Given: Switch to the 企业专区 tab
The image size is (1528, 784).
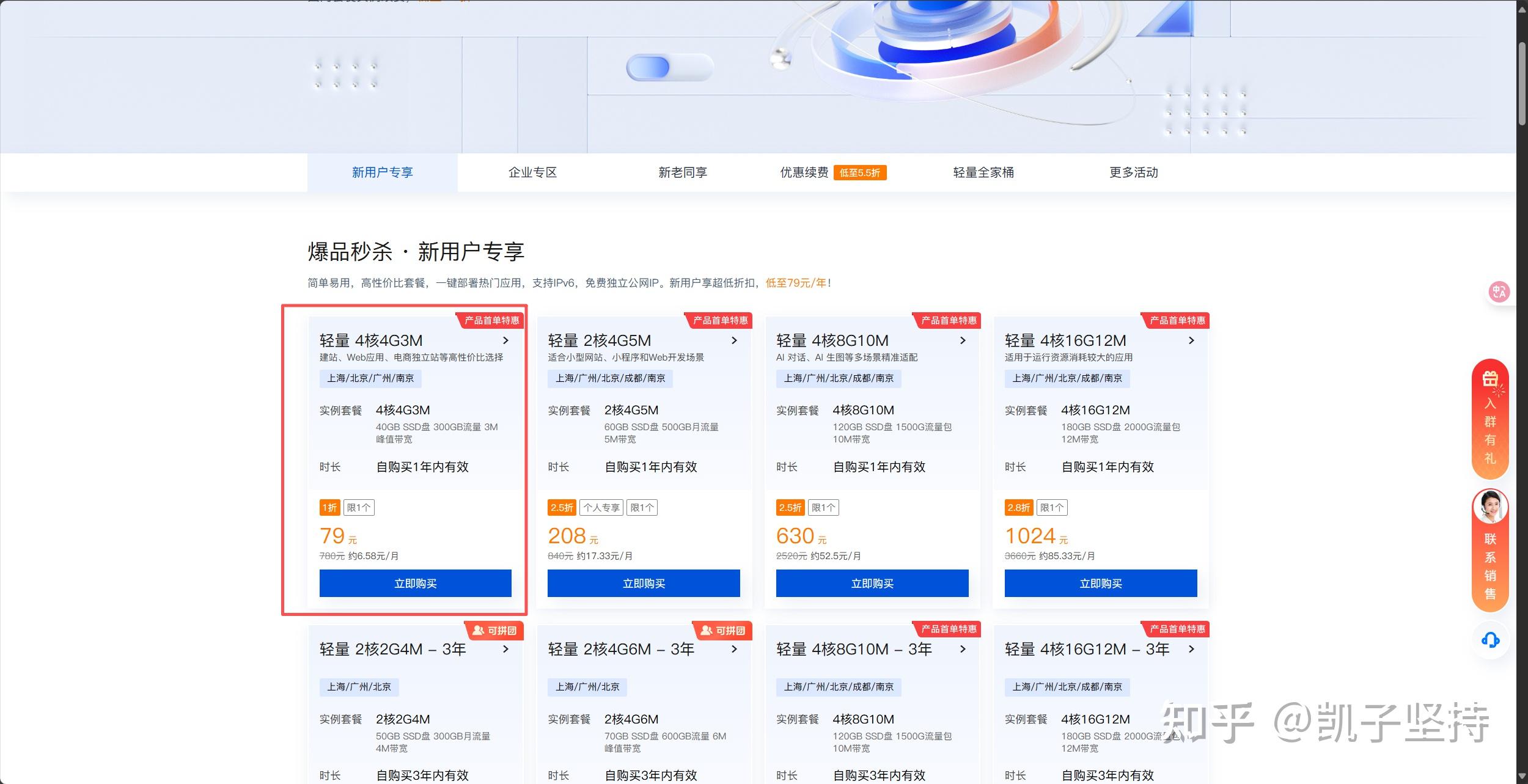Looking at the screenshot, I should pyautogui.click(x=533, y=172).
